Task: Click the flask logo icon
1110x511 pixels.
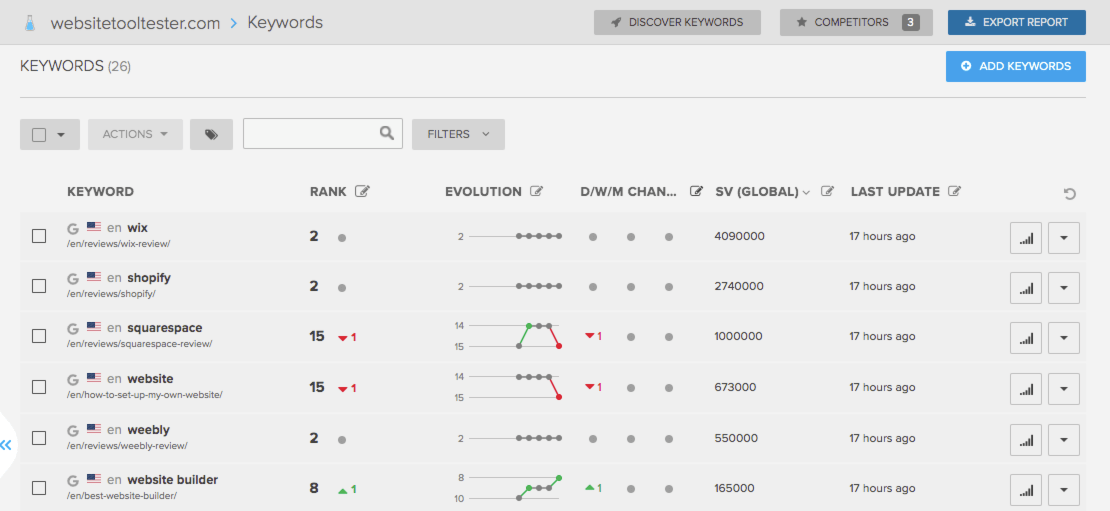Action: pos(29,23)
